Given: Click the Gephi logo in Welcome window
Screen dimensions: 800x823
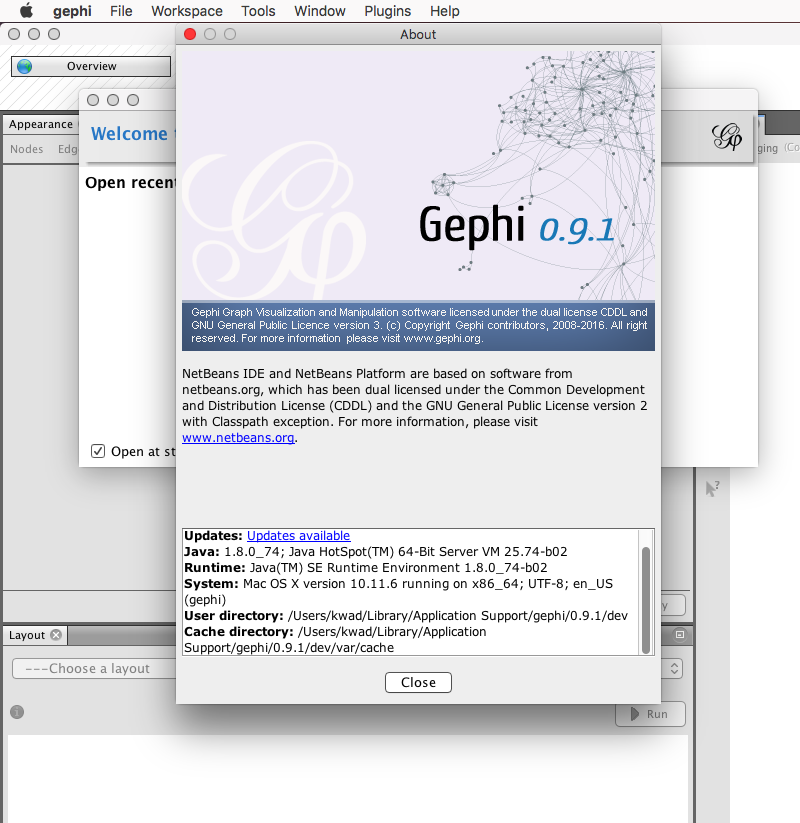Looking at the screenshot, I should (x=727, y=137).
